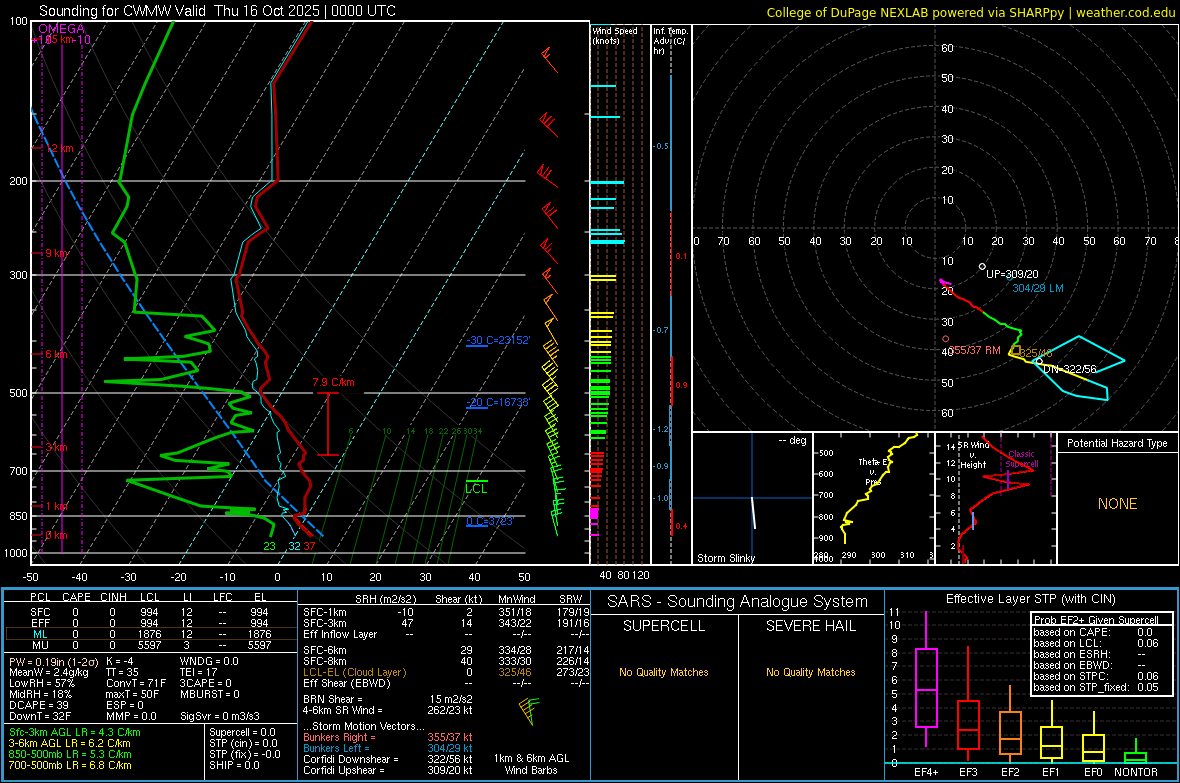Viewport: 1180px width, 783px height.
Task: Click the 'Effective Layer STP (with CIN)' title
Action: click(x=1030, y=599)
